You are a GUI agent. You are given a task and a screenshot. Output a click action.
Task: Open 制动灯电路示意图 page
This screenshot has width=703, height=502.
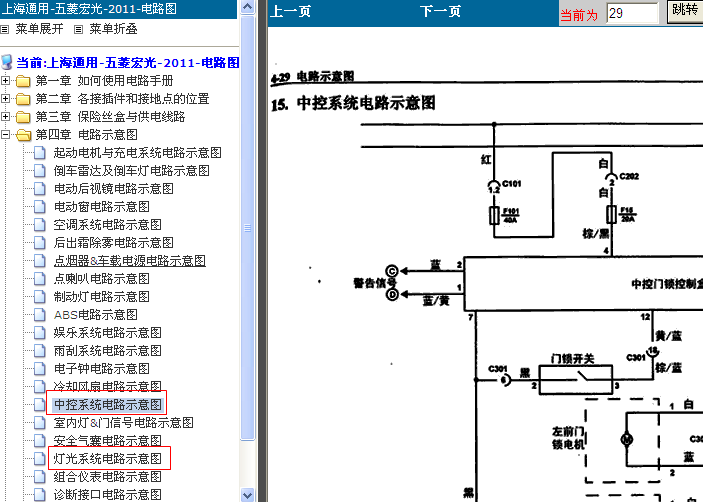point(102,296)
